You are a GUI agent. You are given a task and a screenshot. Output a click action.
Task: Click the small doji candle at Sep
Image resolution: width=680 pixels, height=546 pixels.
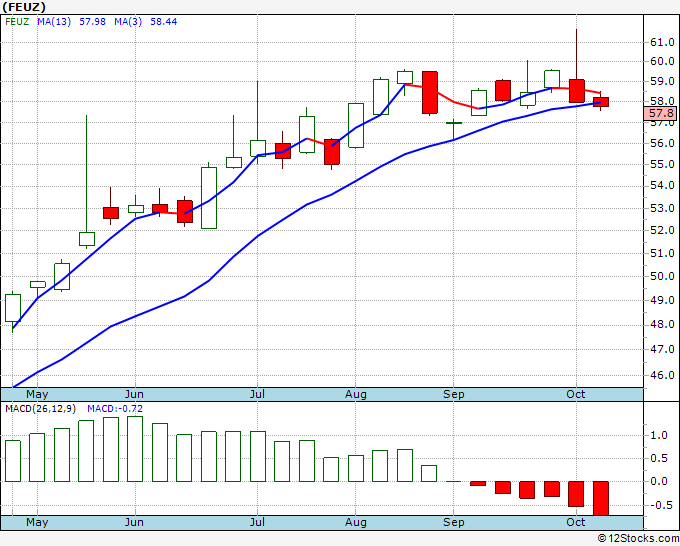(x=454, y=123)
